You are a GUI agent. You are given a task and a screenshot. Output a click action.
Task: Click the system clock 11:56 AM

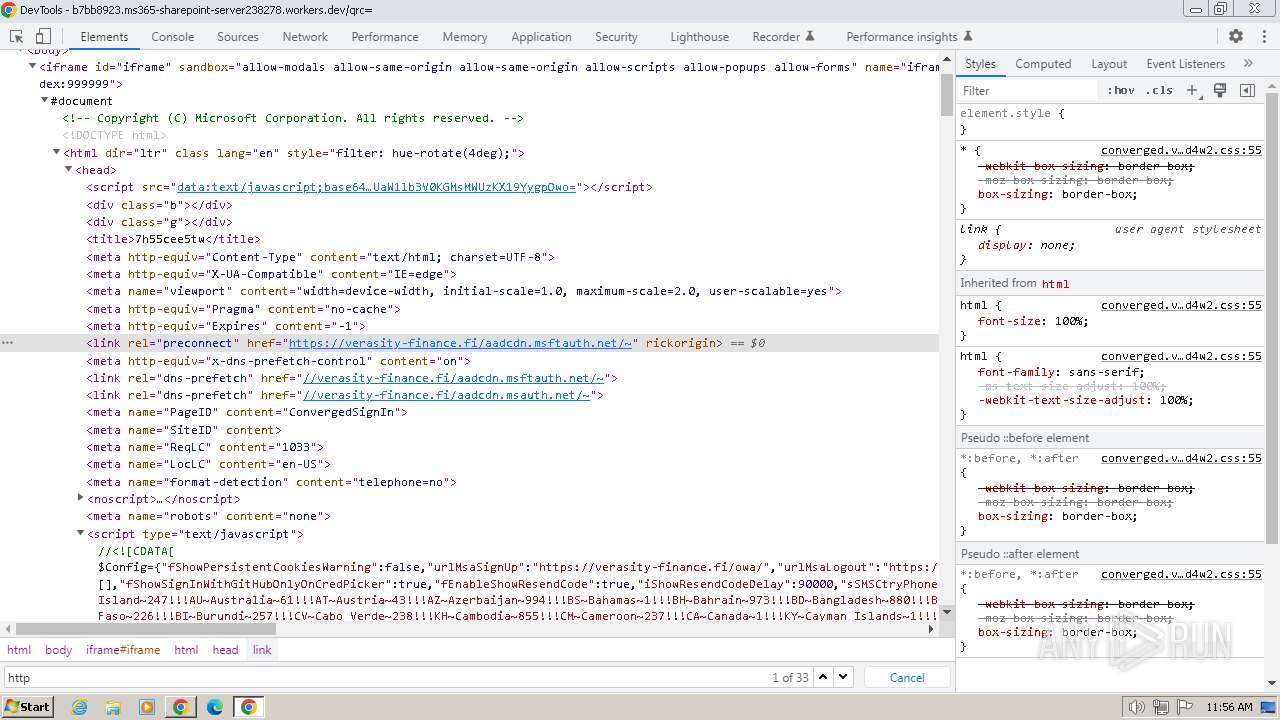pyautogui.click(x=1229, y=707)
